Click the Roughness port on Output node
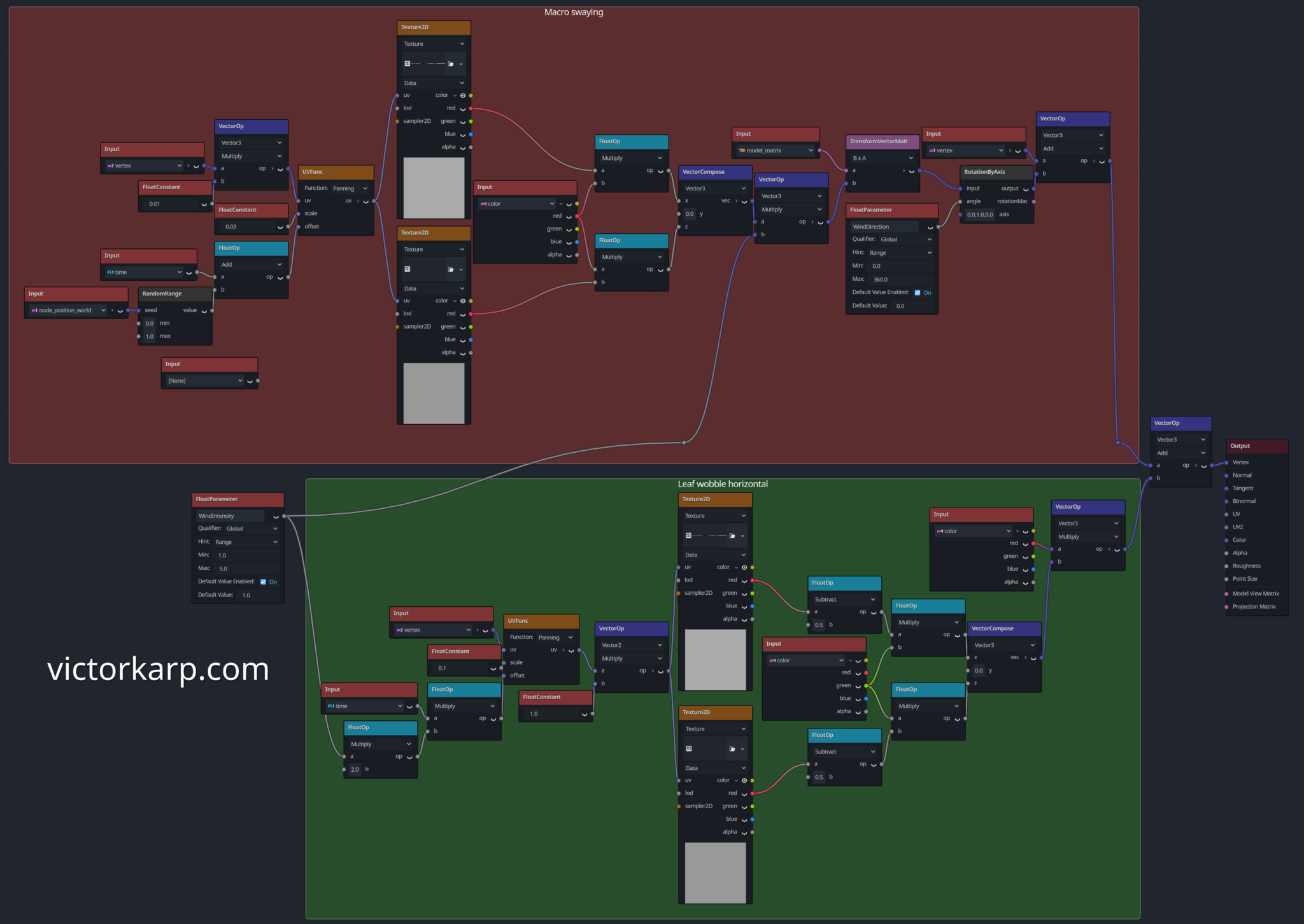 tap(1226, 565)
